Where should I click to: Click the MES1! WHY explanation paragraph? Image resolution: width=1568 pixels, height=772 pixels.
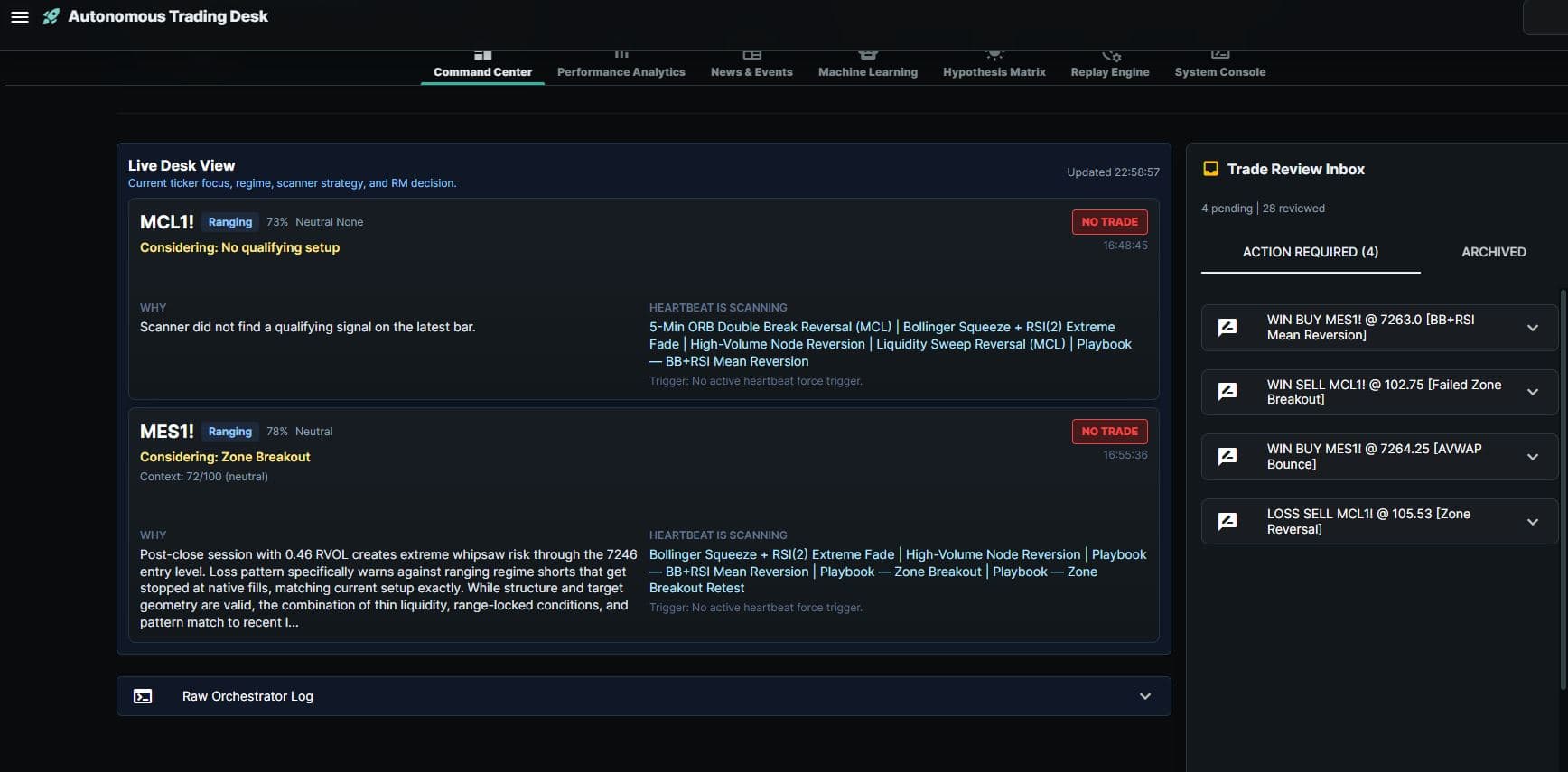pos(388,589)
